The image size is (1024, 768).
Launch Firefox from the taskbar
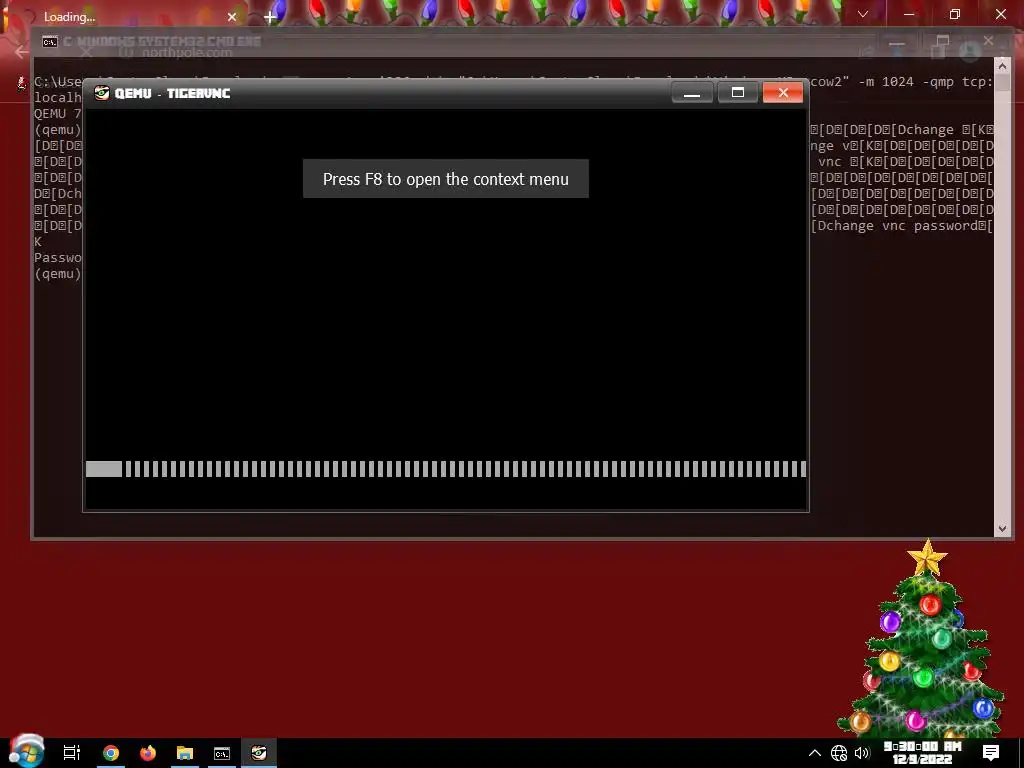(148, 753)
